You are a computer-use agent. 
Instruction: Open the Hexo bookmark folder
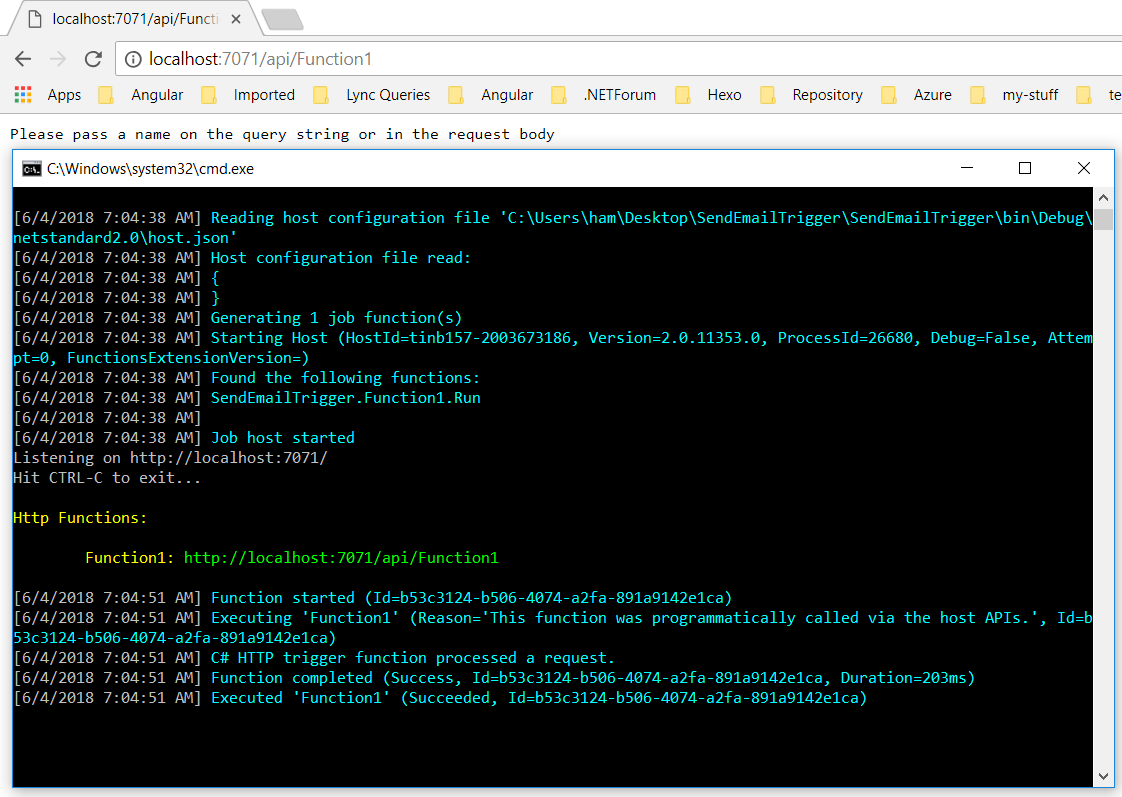[x=708, y=94]
